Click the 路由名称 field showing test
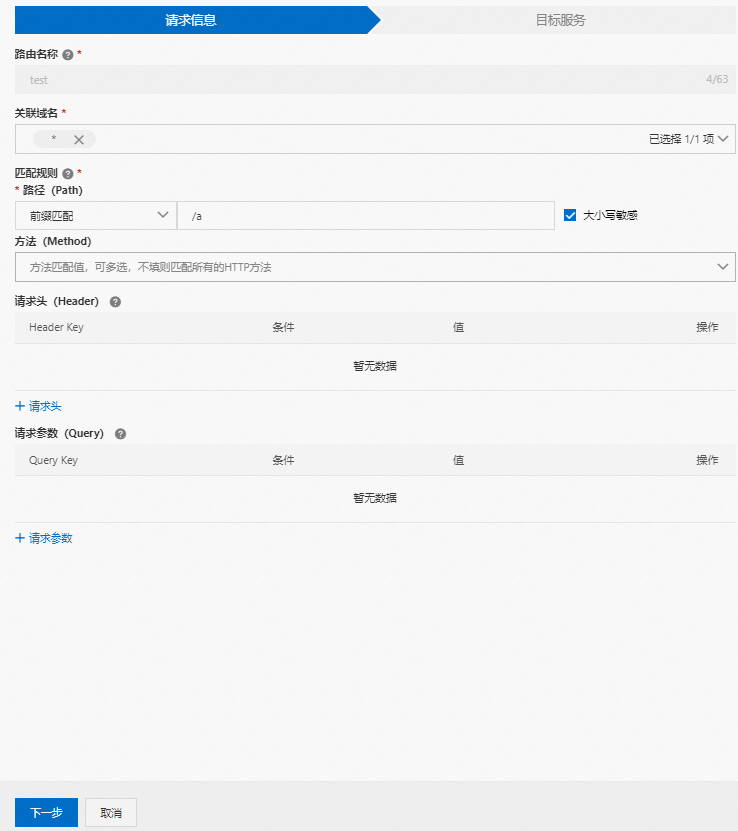Image resolution: width=738 pixels, height=831 pixels. [375, 79]
